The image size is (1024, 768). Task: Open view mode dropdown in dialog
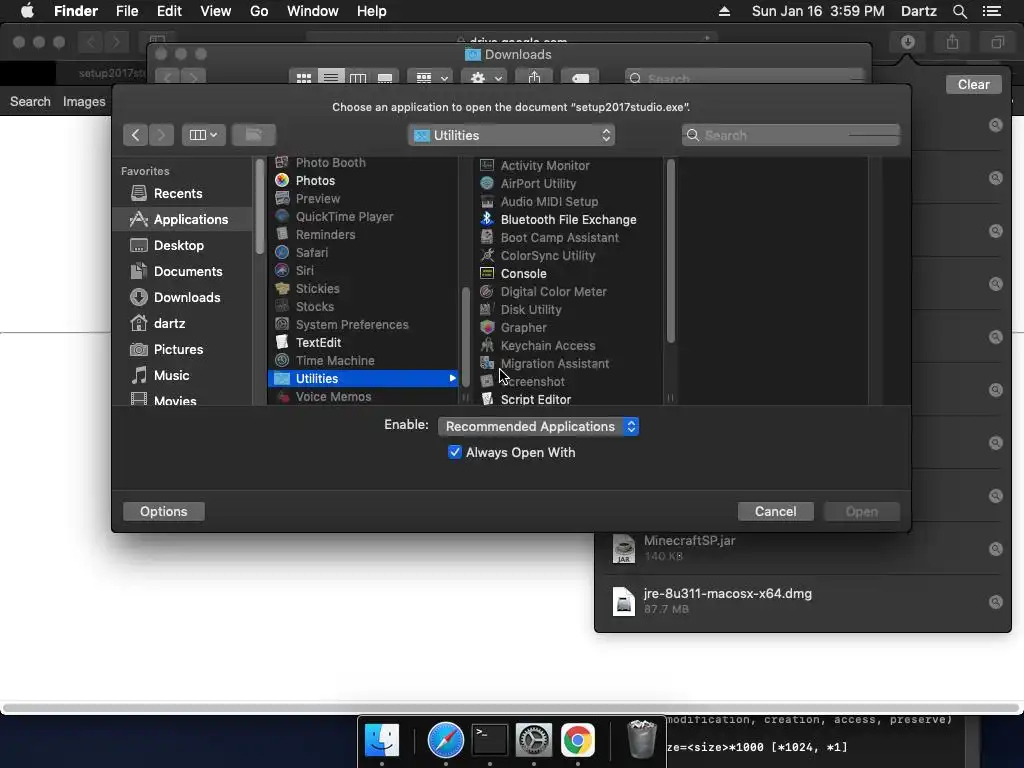[203, 135]
